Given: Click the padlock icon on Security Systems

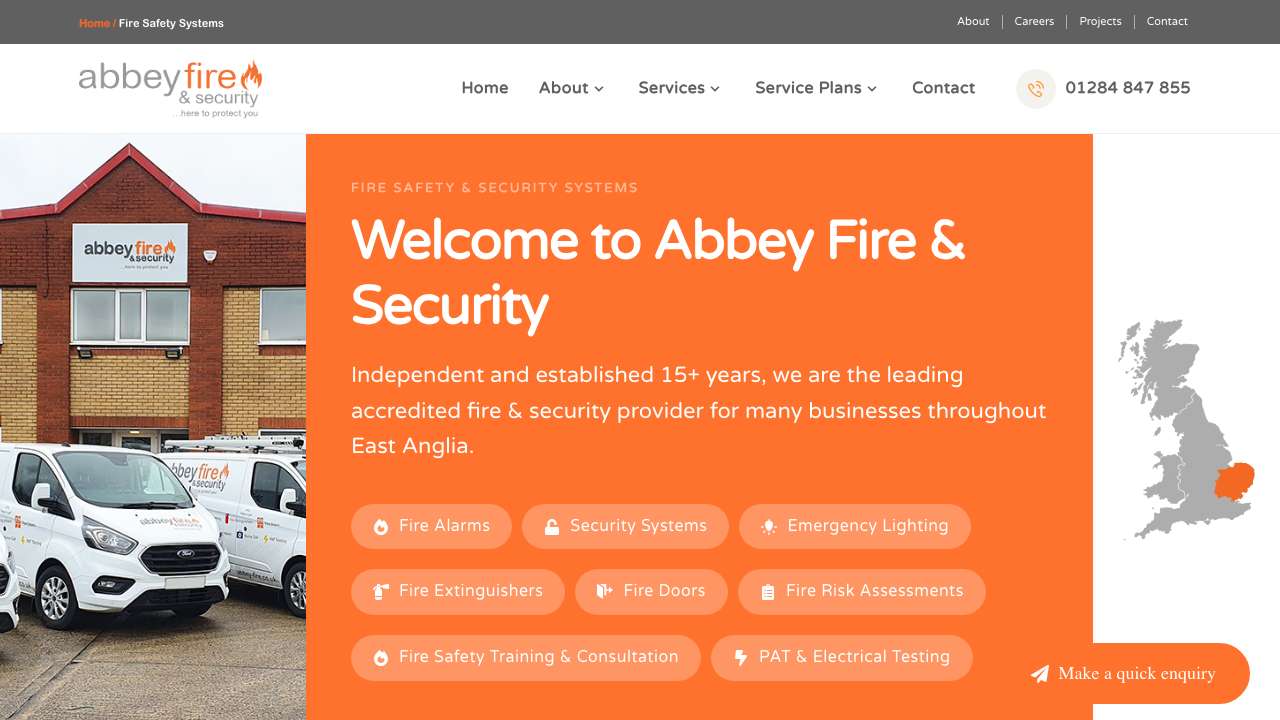Looking at the screenshot, I should (552, 527).
